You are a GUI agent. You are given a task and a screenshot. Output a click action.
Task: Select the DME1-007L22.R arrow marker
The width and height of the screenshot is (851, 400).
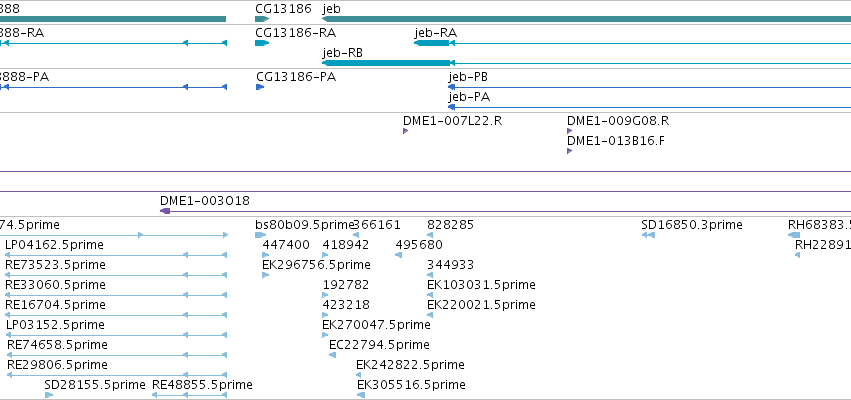405,131
